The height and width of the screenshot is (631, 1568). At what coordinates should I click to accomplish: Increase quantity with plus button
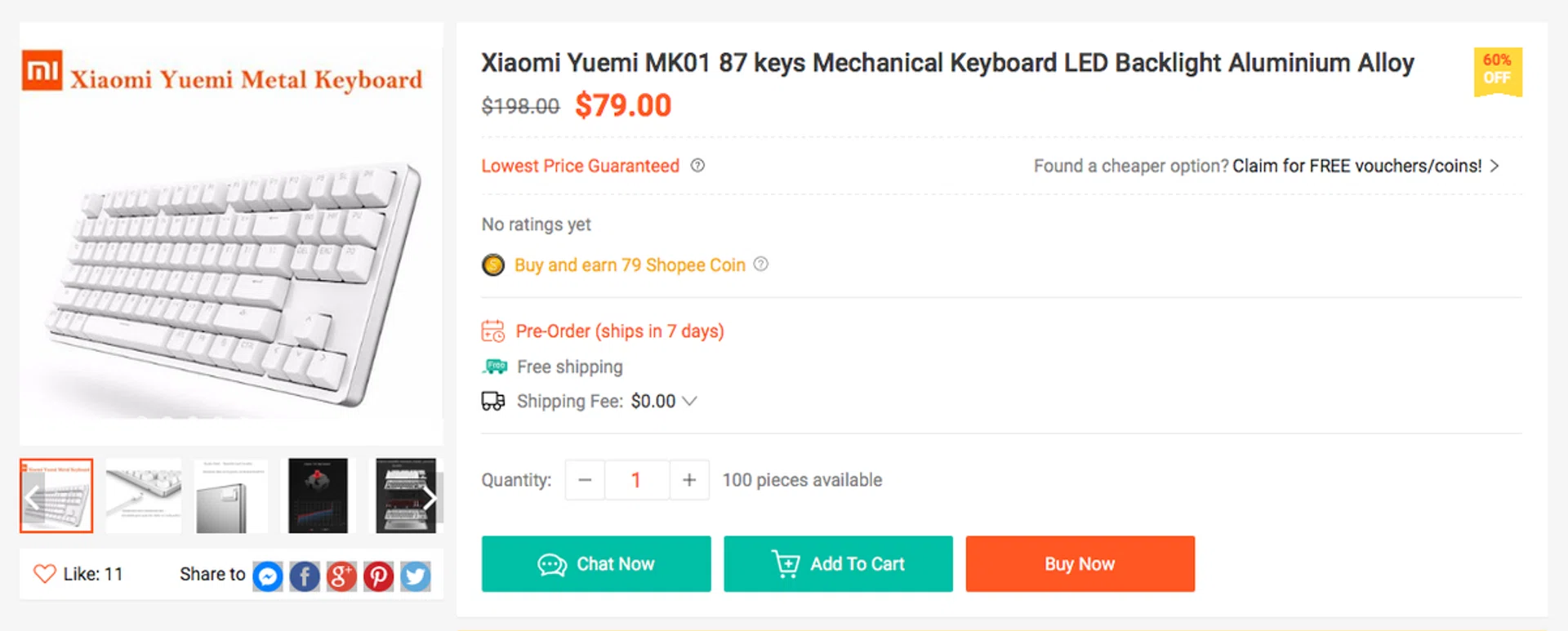pos(689,480)
